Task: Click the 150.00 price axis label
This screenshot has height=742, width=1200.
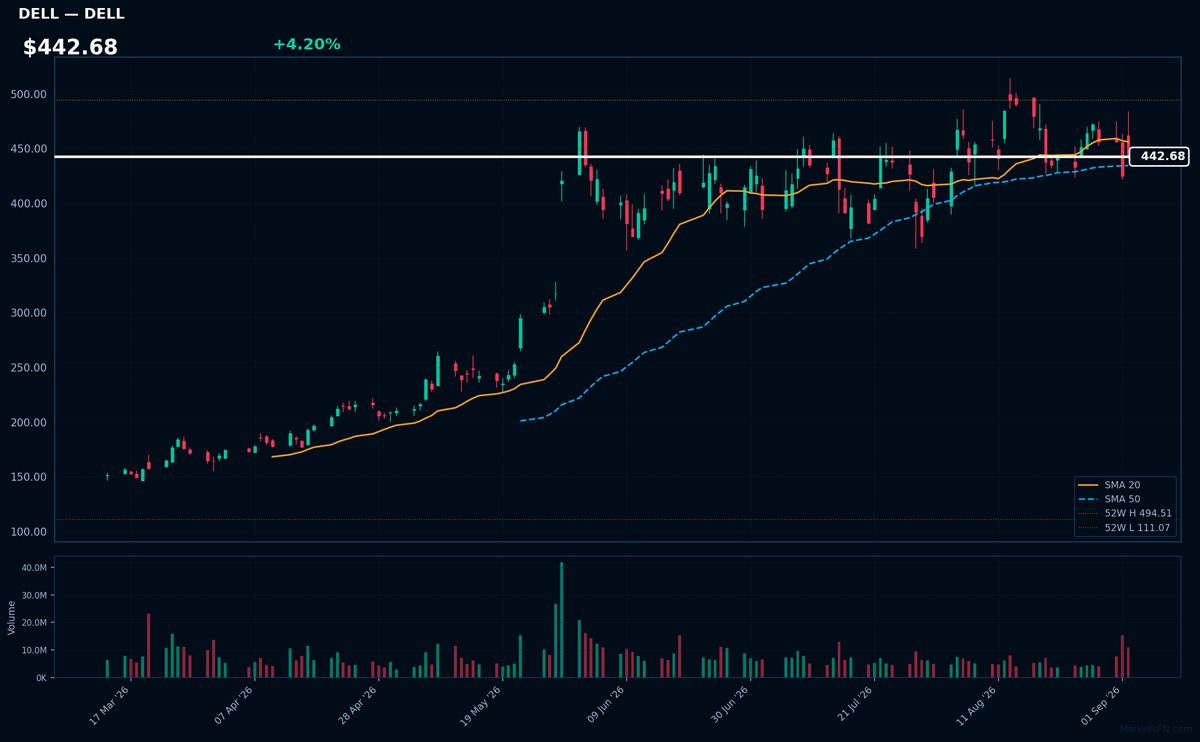Action: (28, 477)
